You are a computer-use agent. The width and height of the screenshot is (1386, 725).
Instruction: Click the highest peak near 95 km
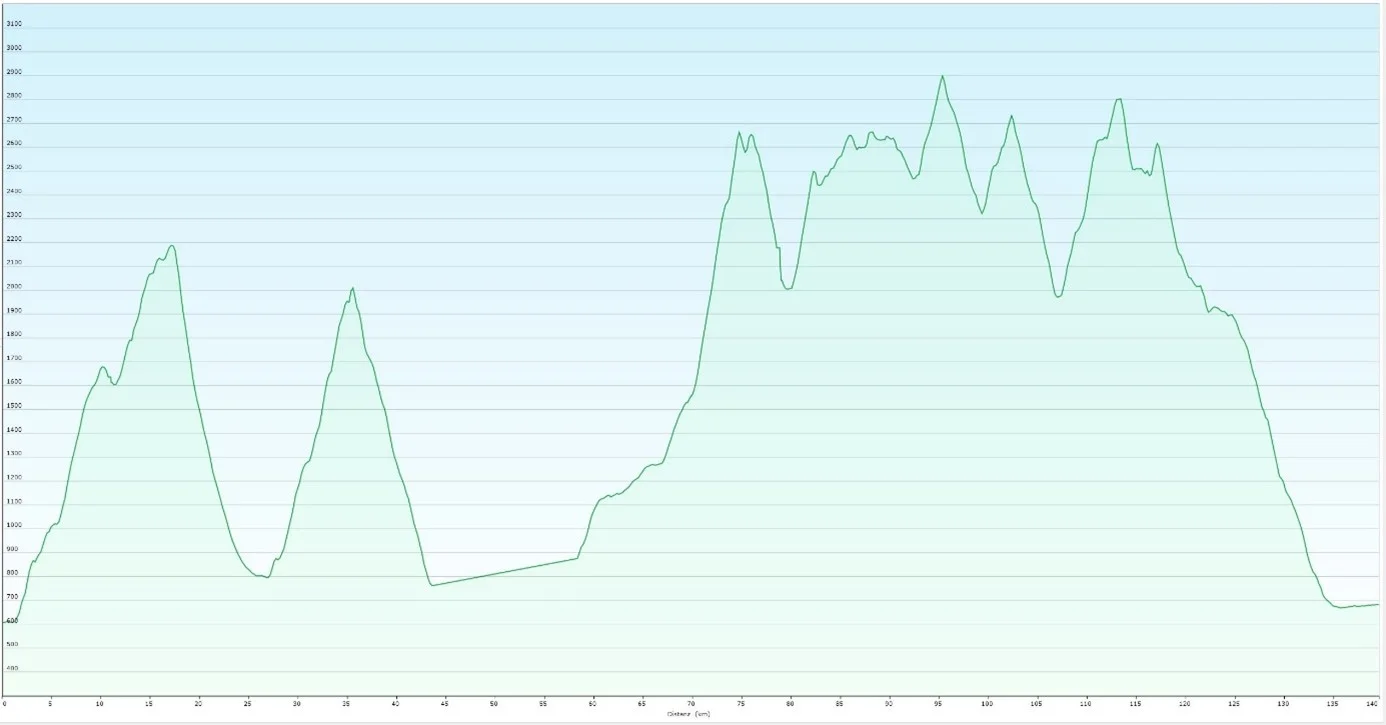pyautogui.click(x=942, y=76)
